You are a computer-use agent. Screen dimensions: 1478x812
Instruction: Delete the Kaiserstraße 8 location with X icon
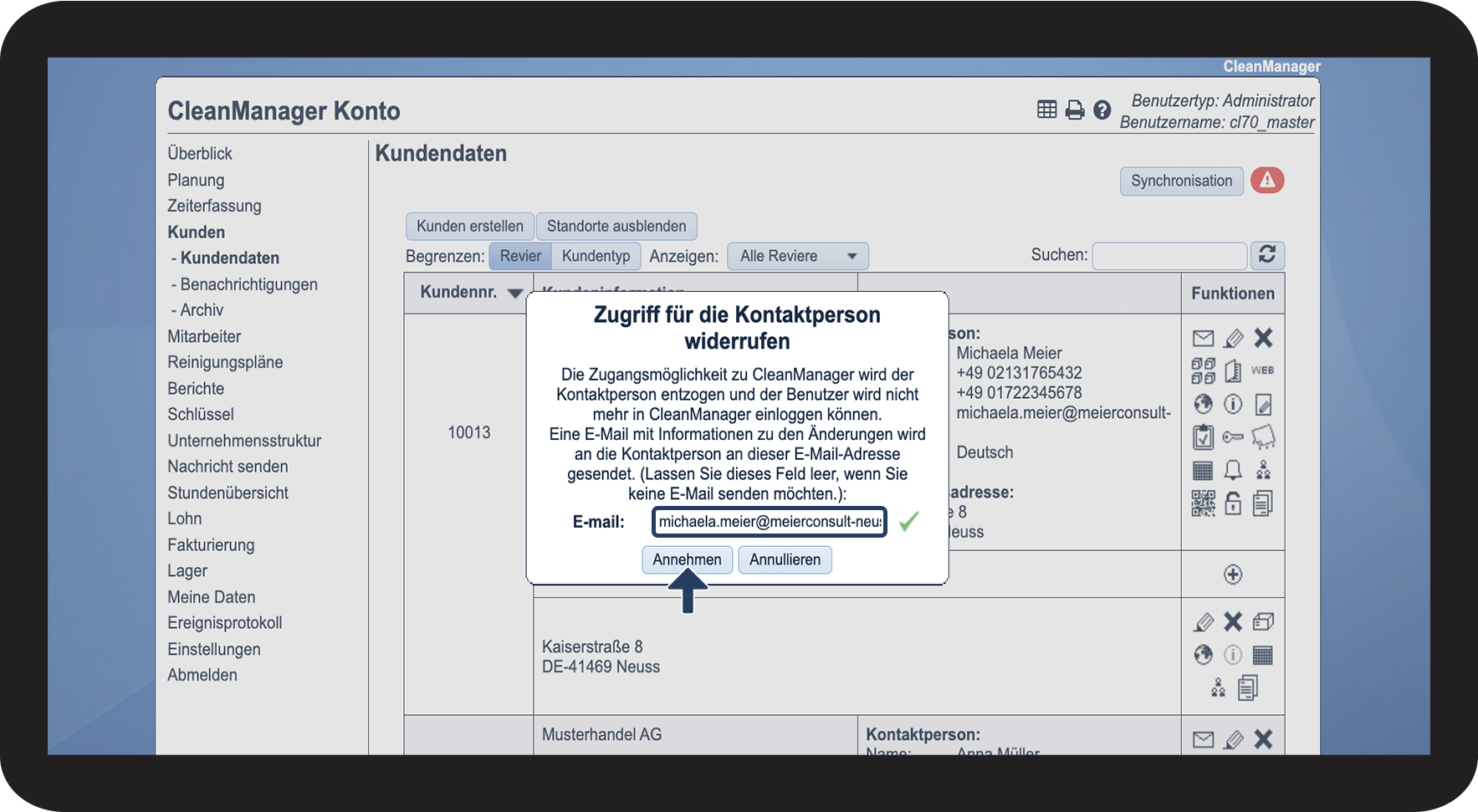(1233, 621)
